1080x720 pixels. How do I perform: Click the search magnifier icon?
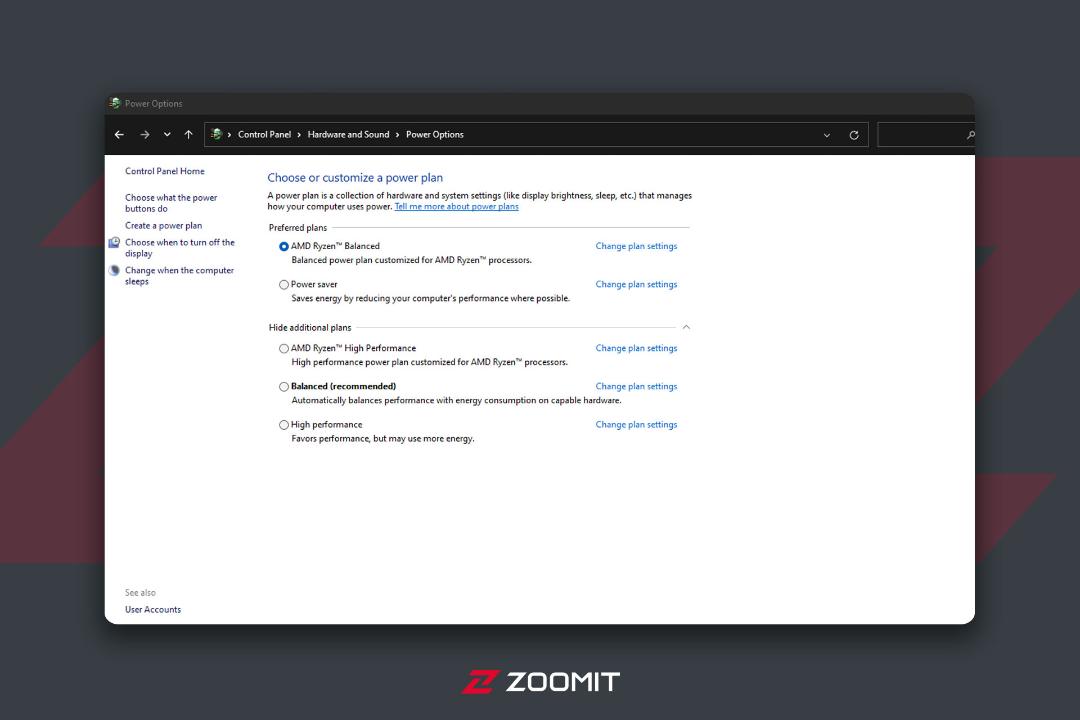970,135
